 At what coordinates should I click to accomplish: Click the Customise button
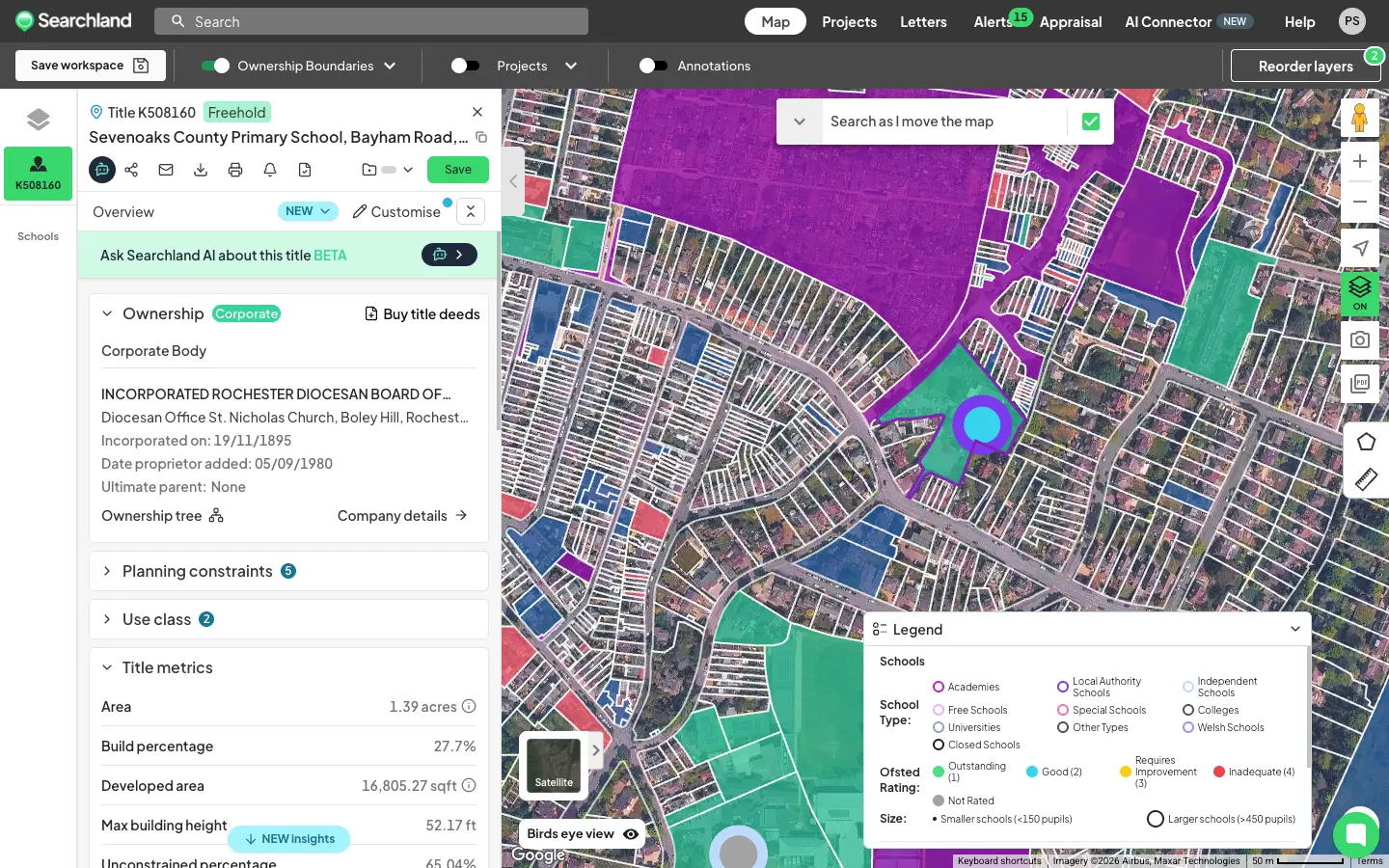pyautogui.click(x=396, y=211)
